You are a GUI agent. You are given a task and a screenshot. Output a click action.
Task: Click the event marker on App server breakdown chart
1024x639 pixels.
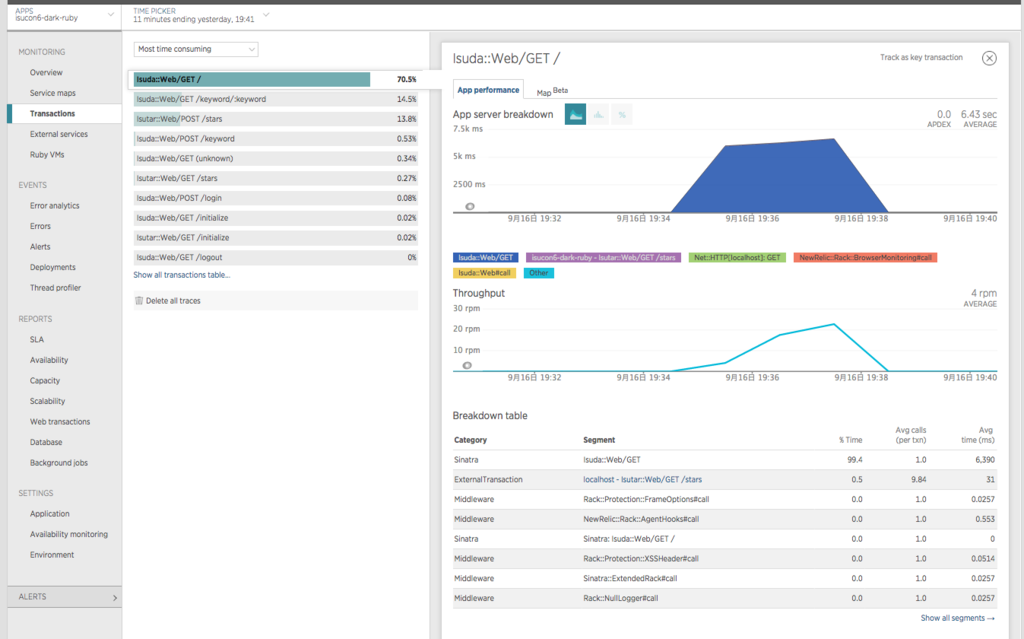coord(470,206)
